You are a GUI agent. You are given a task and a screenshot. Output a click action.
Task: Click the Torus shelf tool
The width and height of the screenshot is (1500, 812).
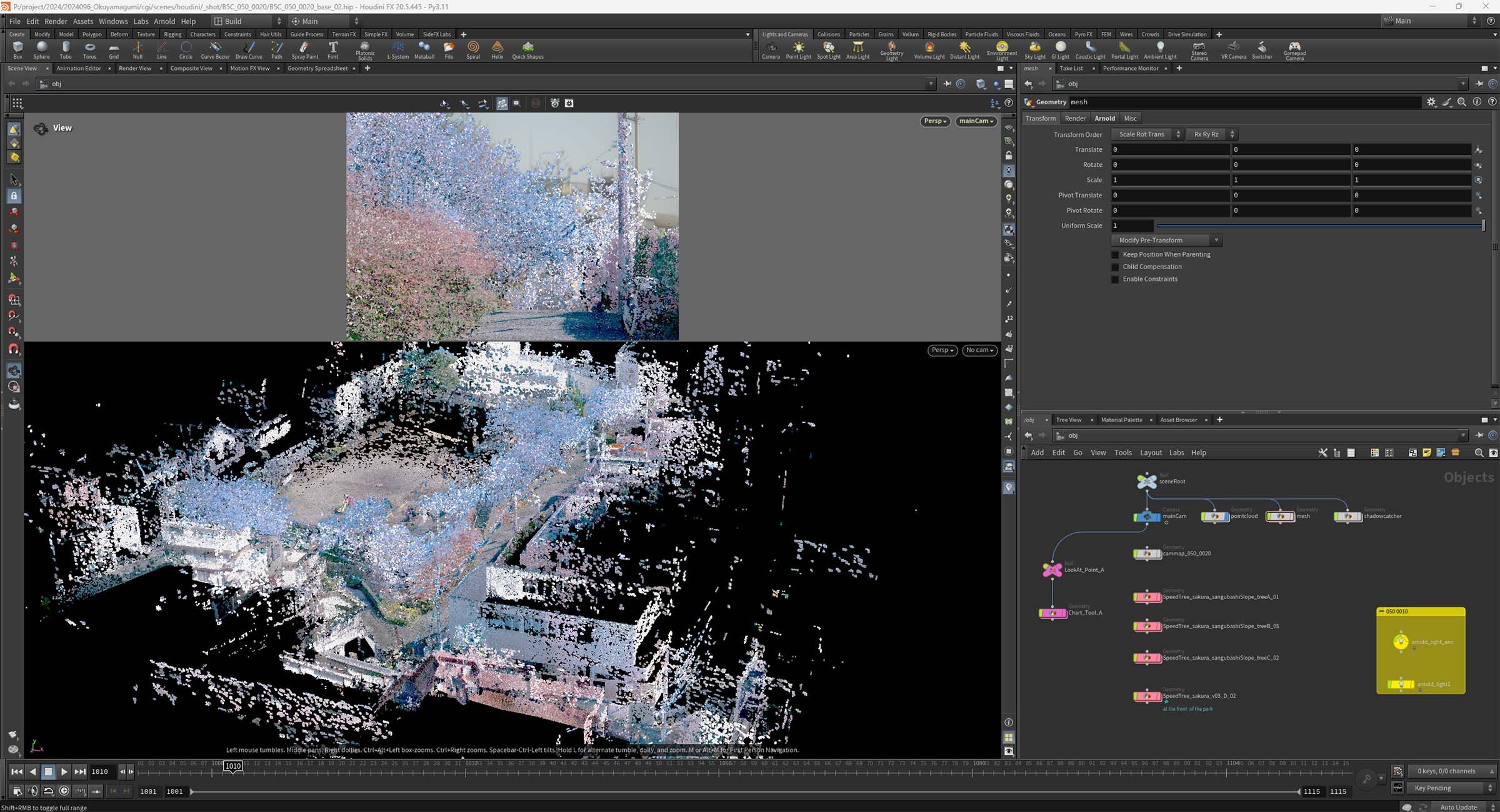pos(89,49)
